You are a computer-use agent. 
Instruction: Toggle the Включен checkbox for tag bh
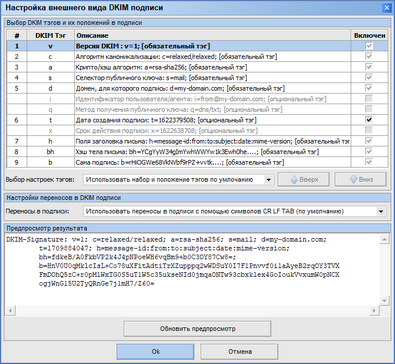(369, 152)
